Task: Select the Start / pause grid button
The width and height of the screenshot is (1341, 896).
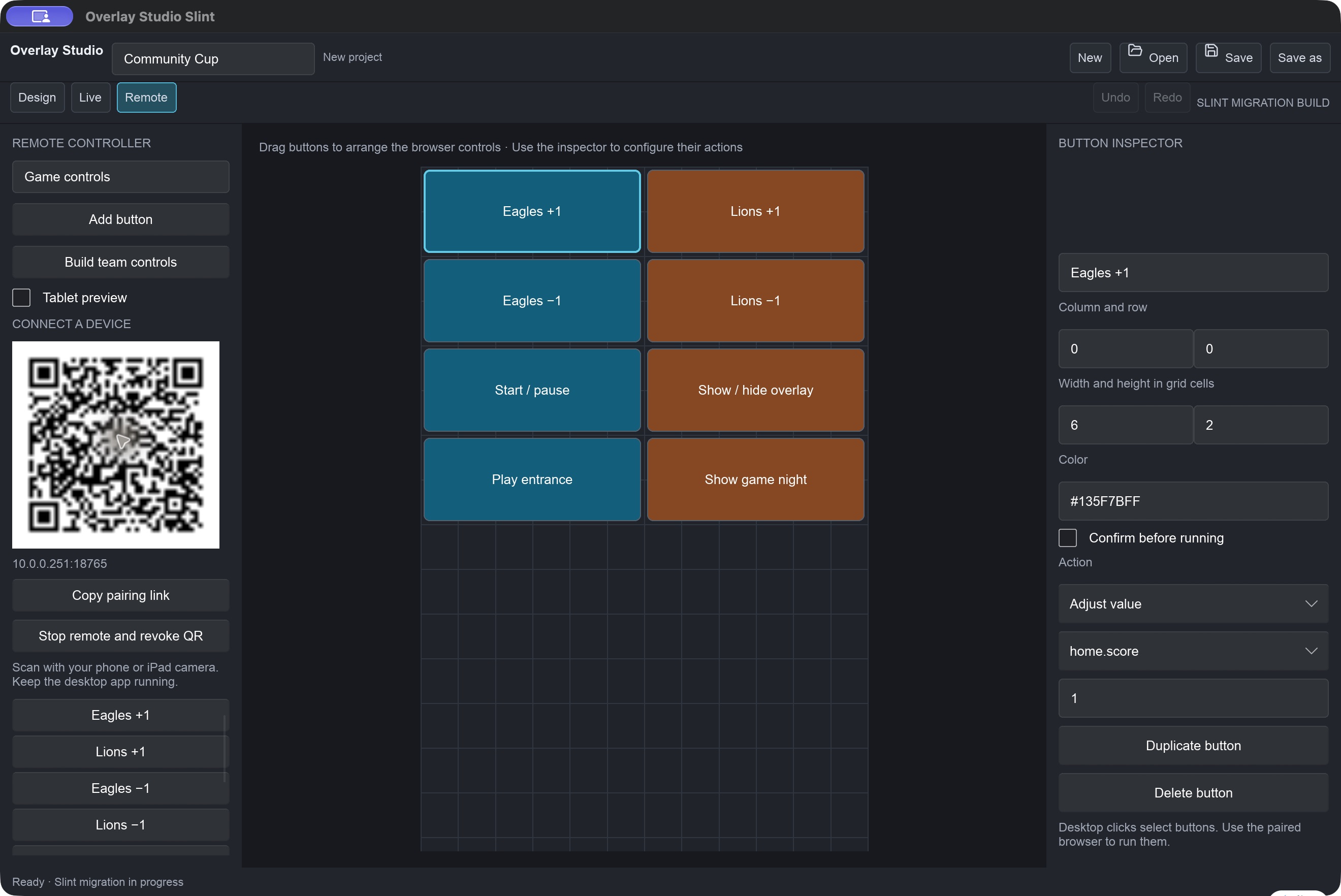Action: point(532,390)
